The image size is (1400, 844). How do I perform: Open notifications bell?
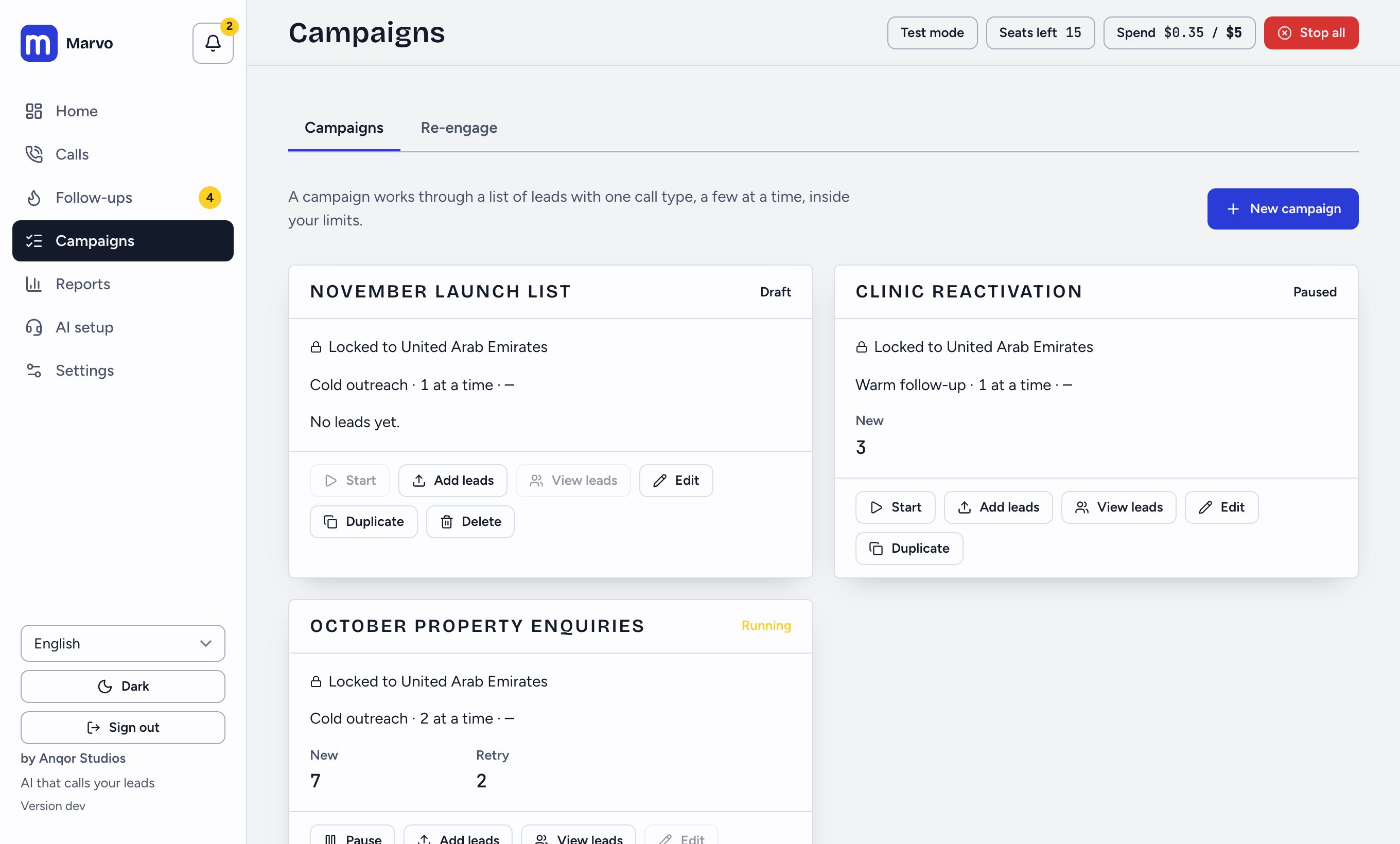(213, 43)
